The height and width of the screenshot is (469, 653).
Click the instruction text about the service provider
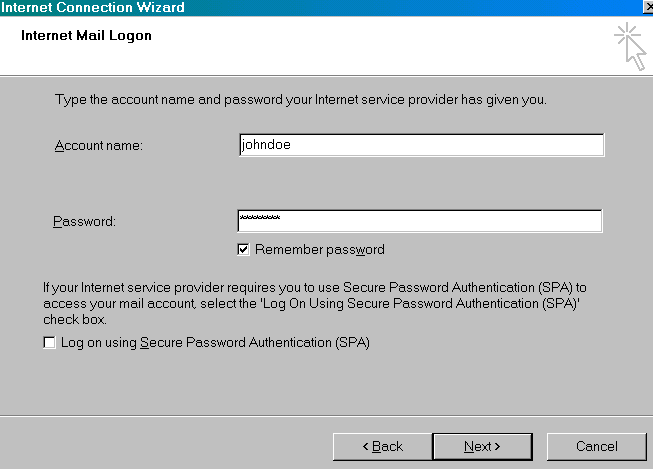[301, 100]
